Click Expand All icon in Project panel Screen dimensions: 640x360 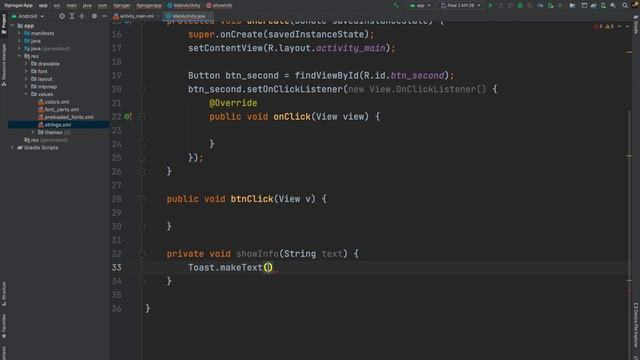tap(72, 16)
